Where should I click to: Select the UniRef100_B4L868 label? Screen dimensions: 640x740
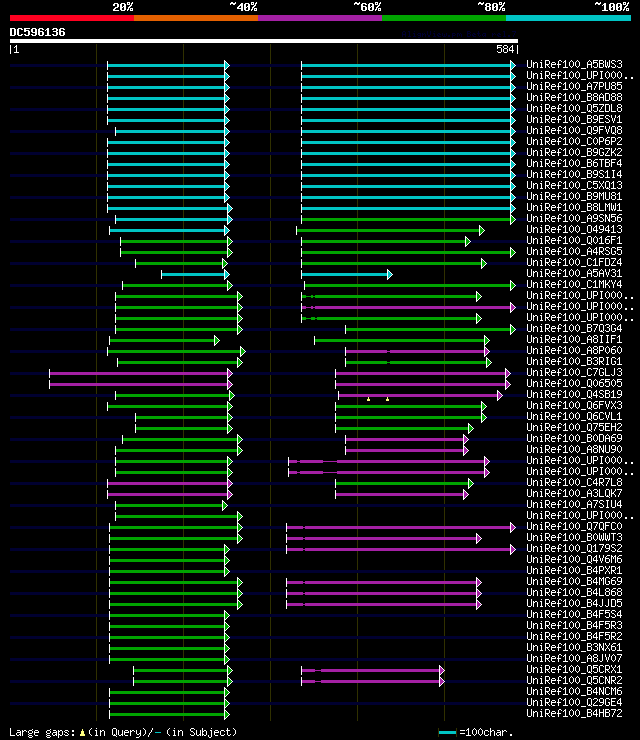(574, 593)
